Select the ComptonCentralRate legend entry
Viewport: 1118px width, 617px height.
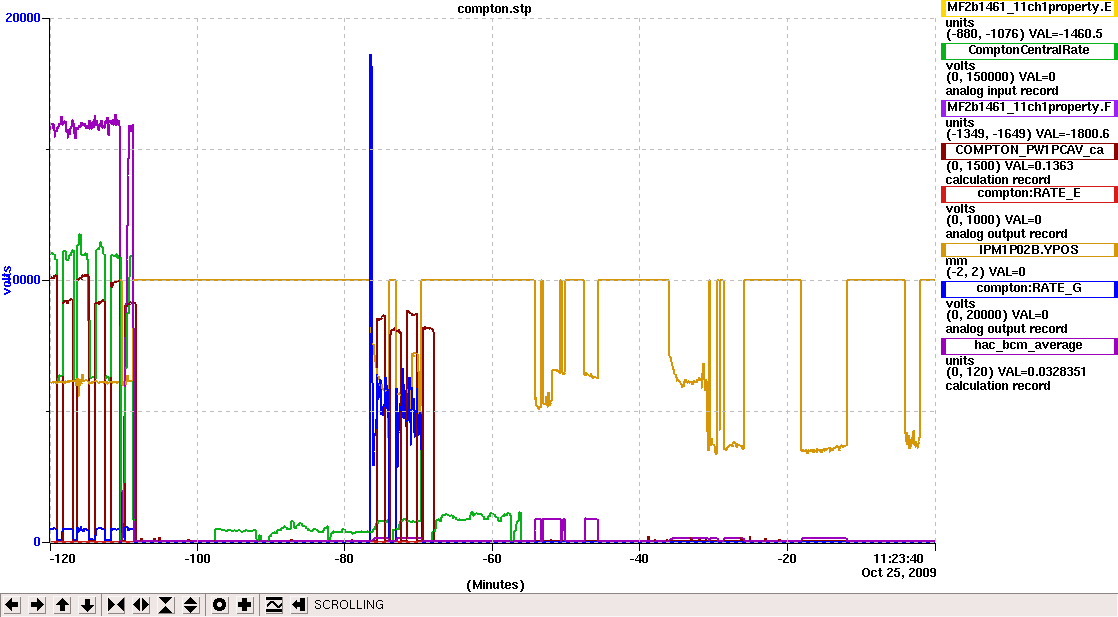click(1029, 51)
